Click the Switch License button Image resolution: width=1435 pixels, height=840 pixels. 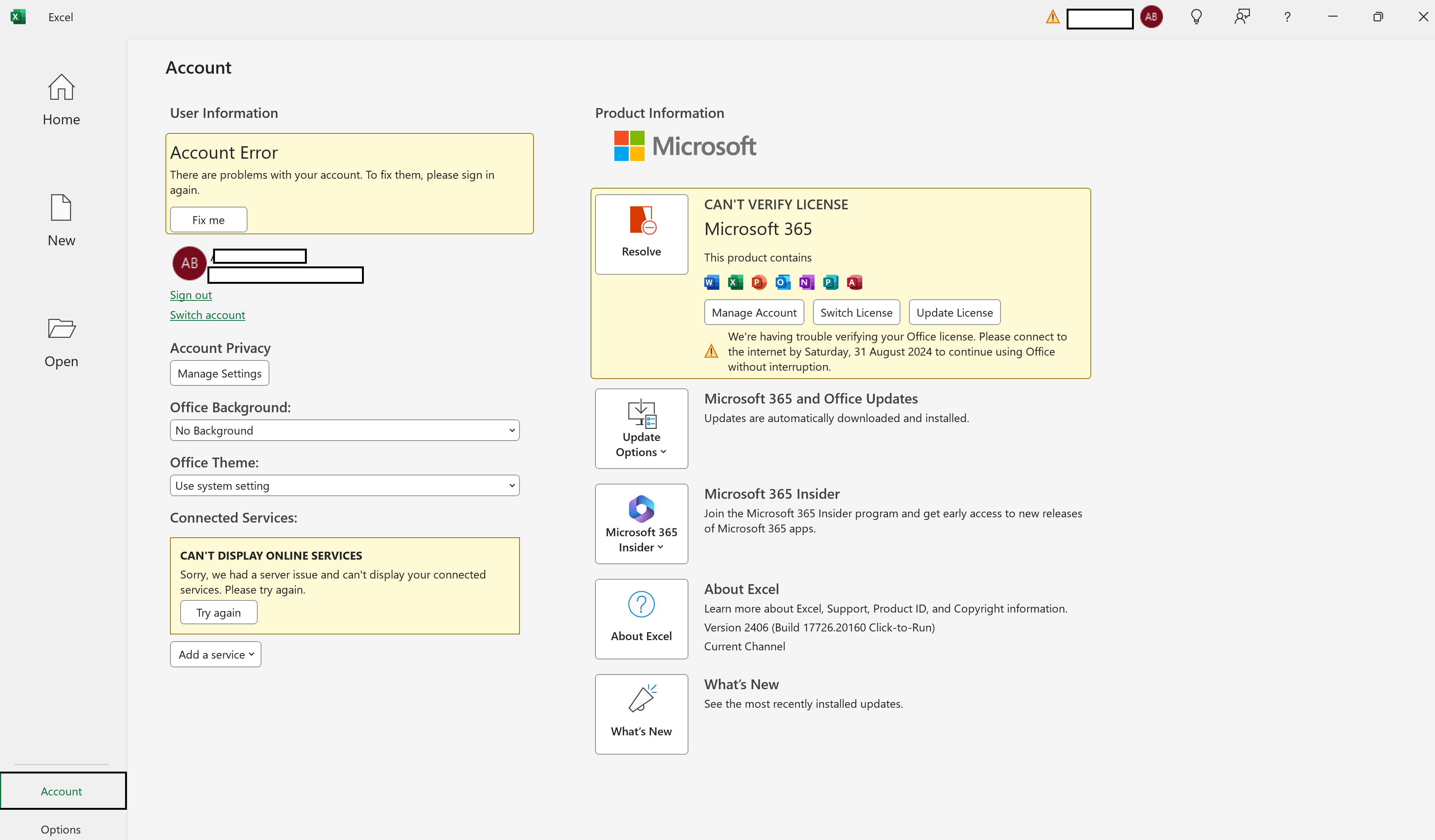pyautogui.click(x=856, y=312)
